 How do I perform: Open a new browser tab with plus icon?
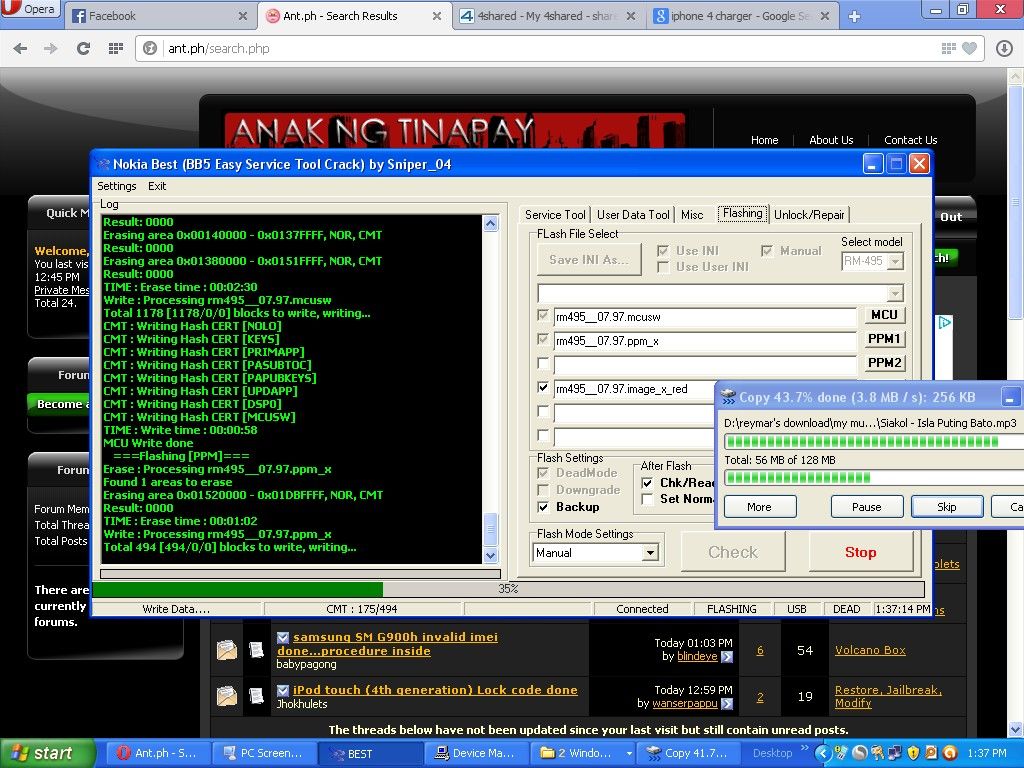tap(854, 16)
